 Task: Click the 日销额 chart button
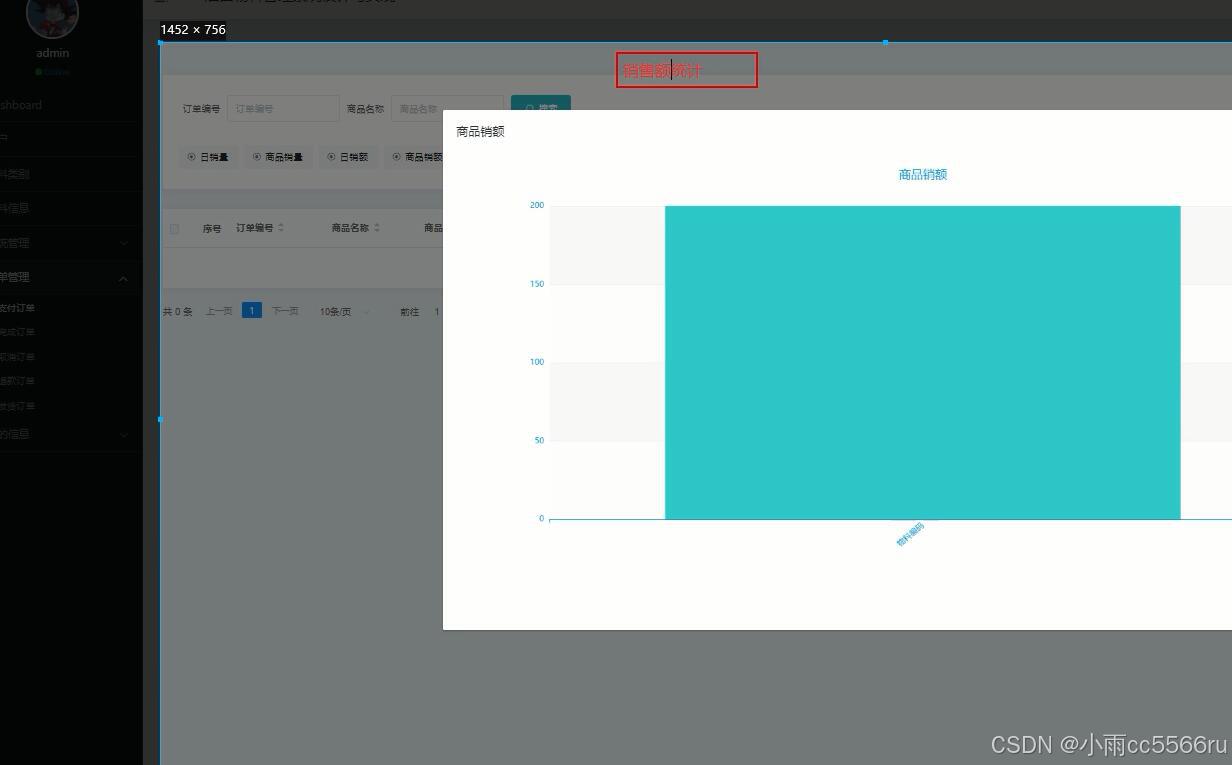tap(348, 157)
